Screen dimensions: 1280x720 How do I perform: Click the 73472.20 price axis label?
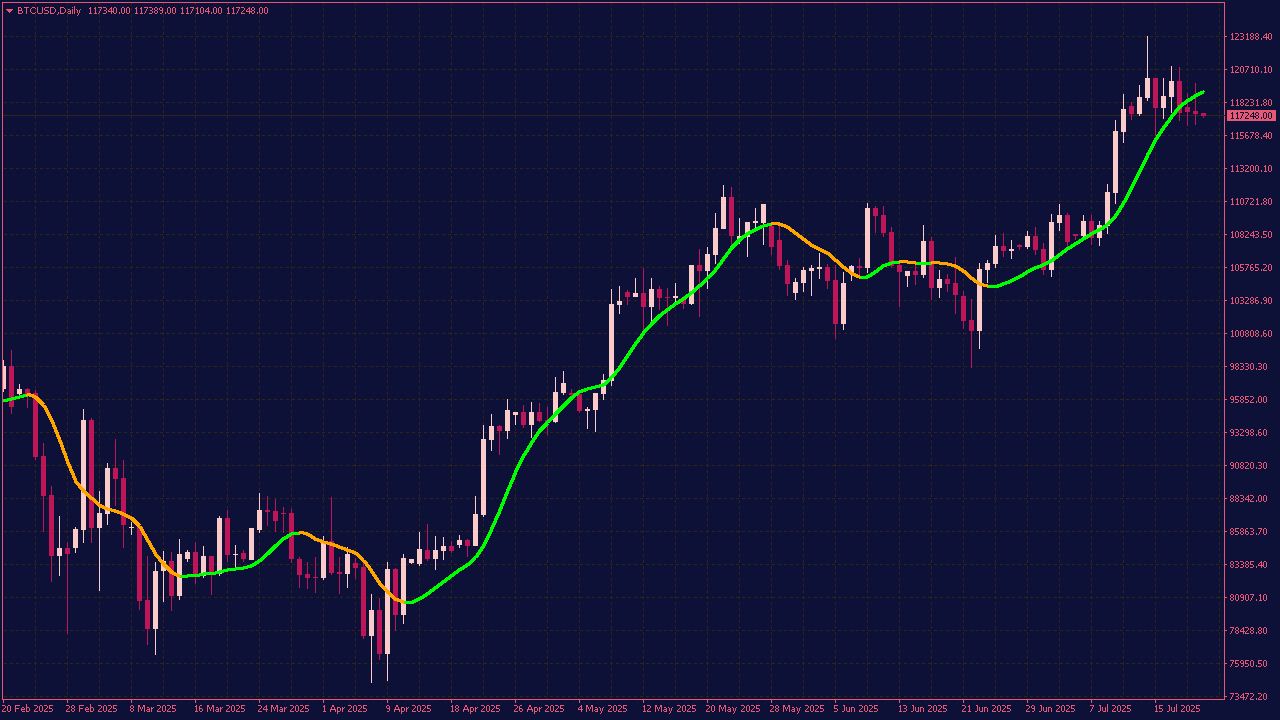click(x=1251, y=697)
